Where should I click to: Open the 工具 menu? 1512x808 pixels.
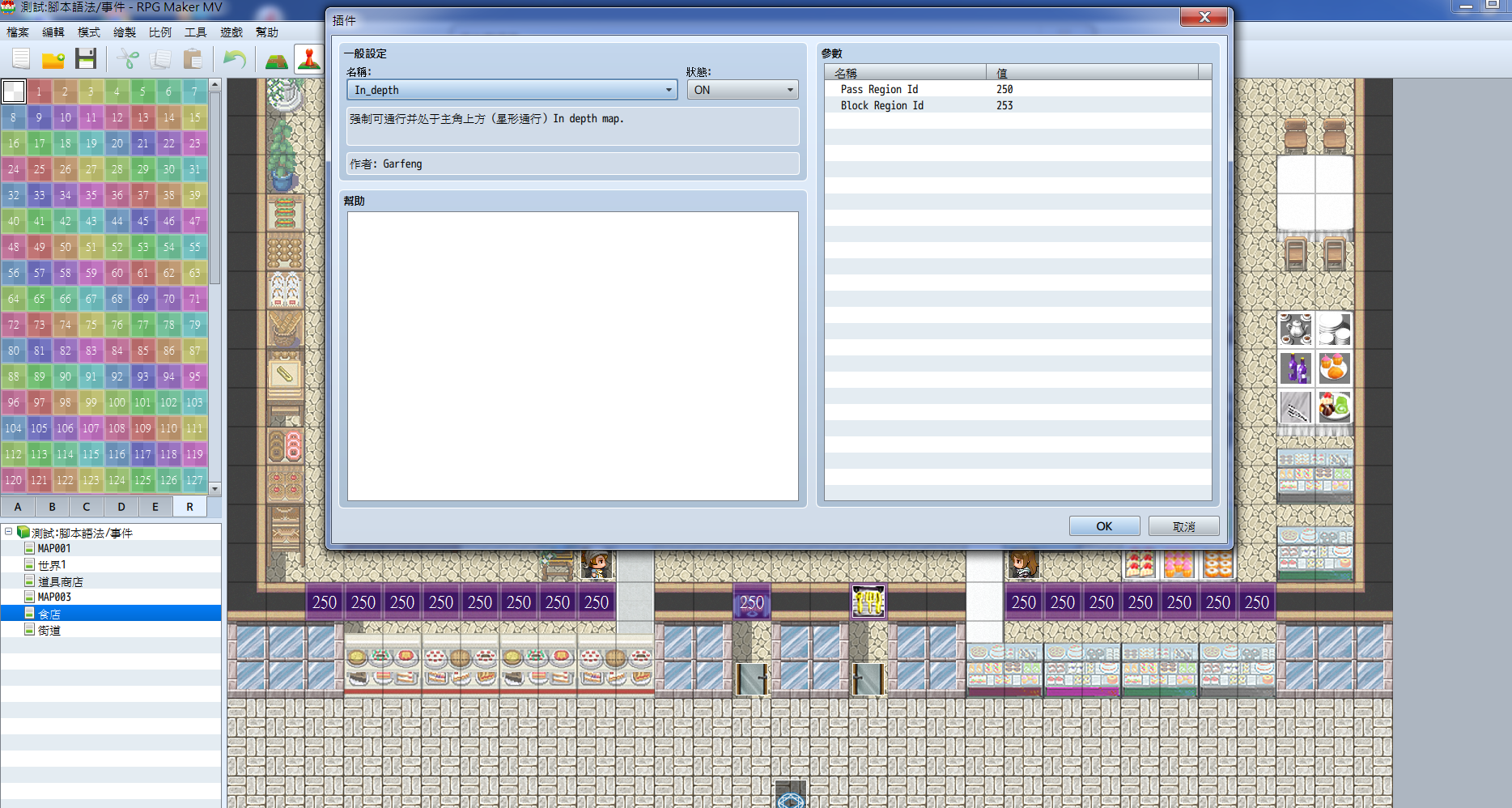click(x=195, y=32)
